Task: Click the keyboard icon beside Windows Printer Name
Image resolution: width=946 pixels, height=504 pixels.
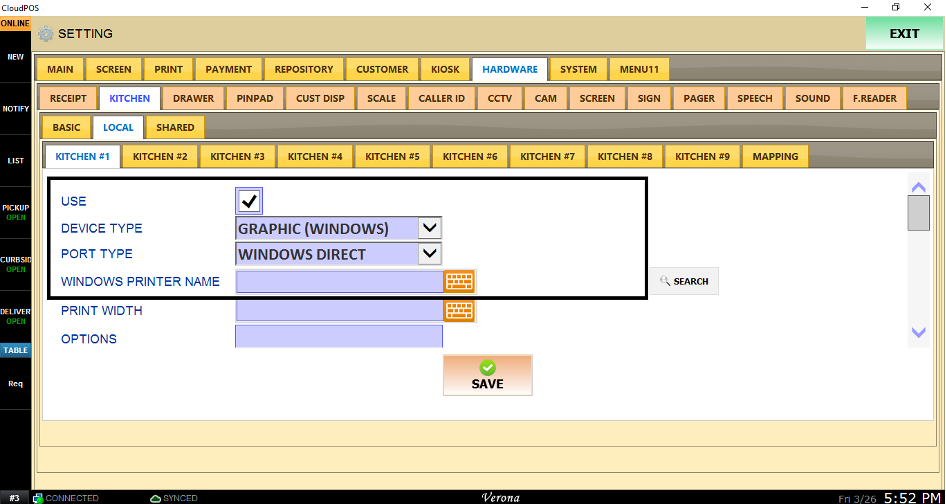Action: coord(459,281)
